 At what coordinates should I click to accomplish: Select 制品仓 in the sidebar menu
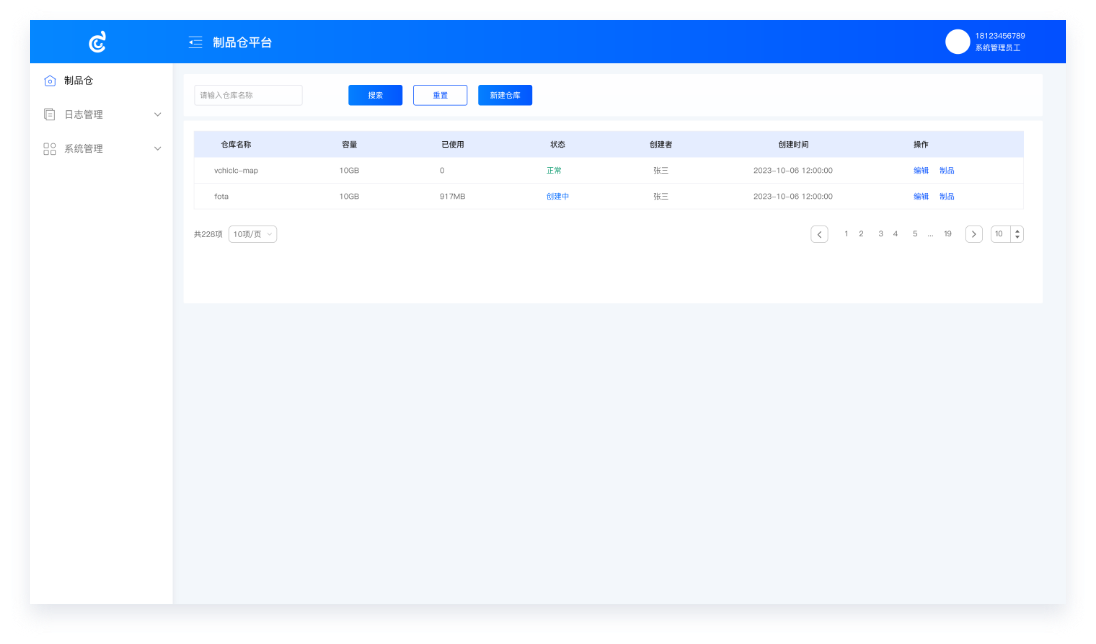[78, 80]
